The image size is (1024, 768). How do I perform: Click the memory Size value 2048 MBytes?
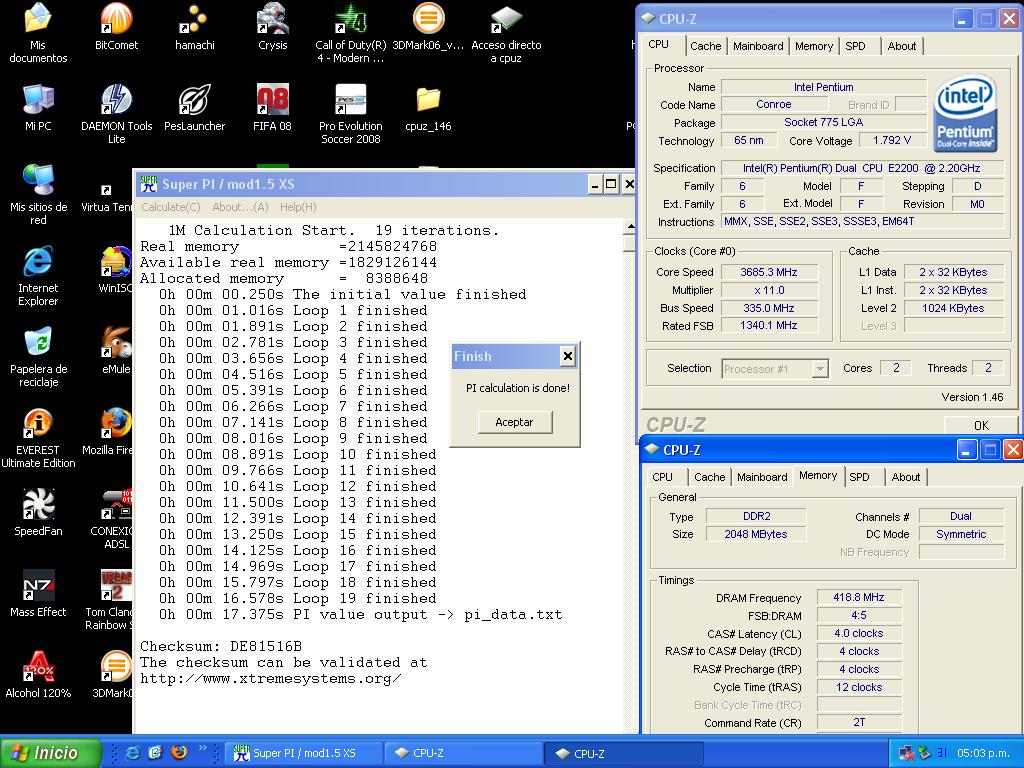tap(756, 534)
